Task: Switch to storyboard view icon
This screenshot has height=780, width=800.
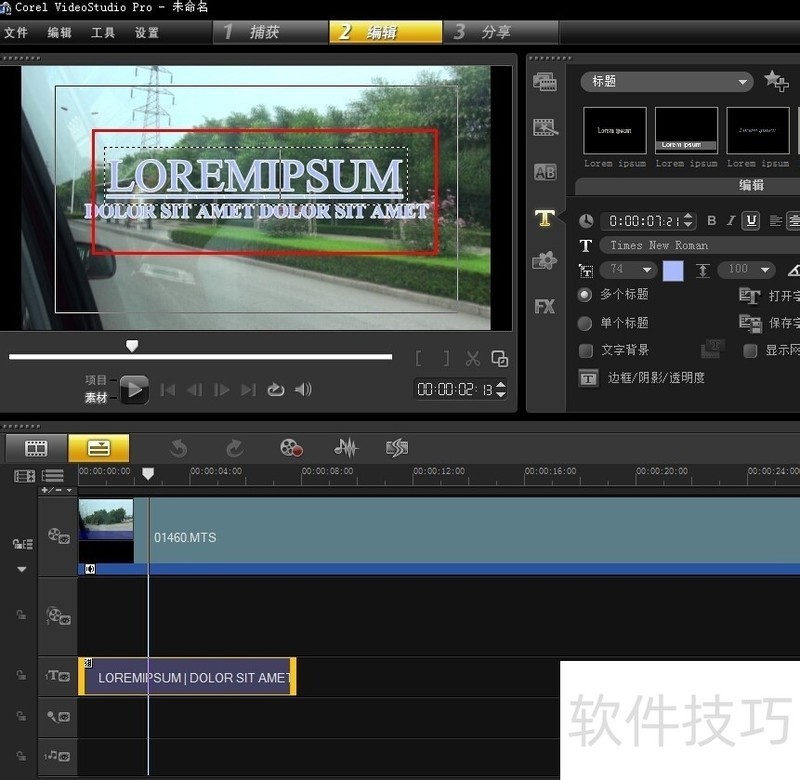Action: tap(36, 448)
